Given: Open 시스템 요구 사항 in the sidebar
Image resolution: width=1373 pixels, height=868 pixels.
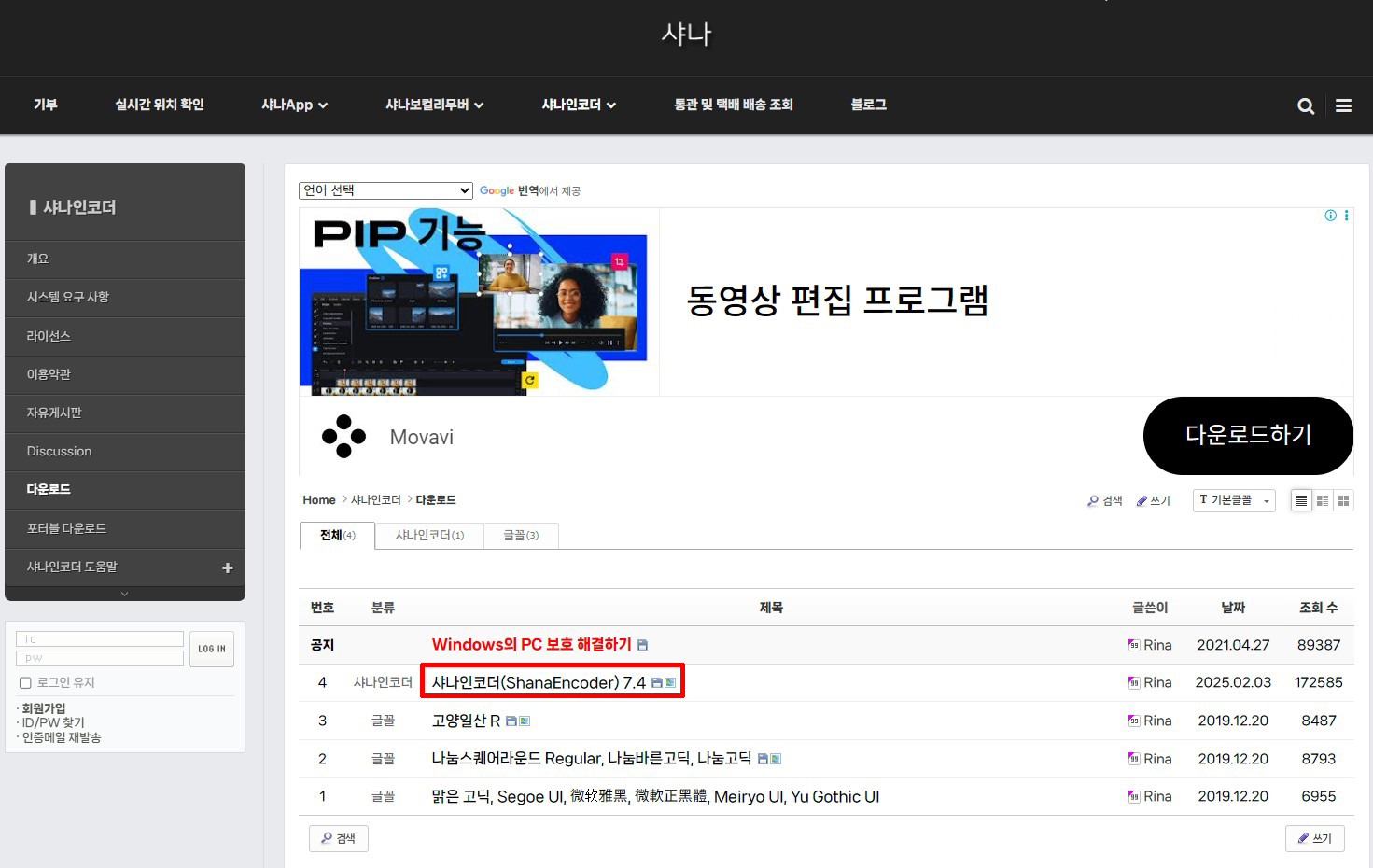Looking at the screenshot, I should pos(125,297).
